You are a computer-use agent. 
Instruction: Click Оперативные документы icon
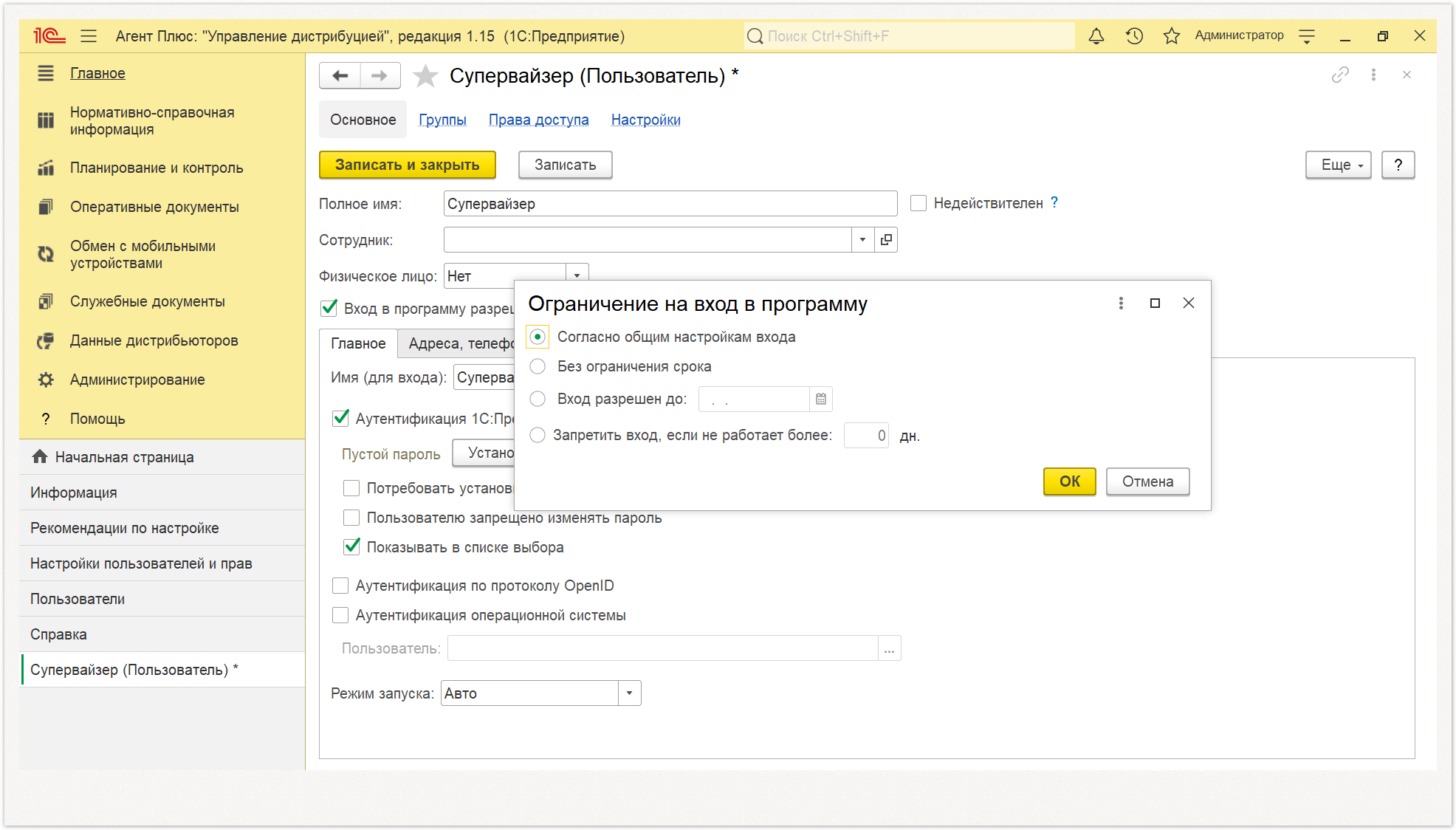coord(46,207)
